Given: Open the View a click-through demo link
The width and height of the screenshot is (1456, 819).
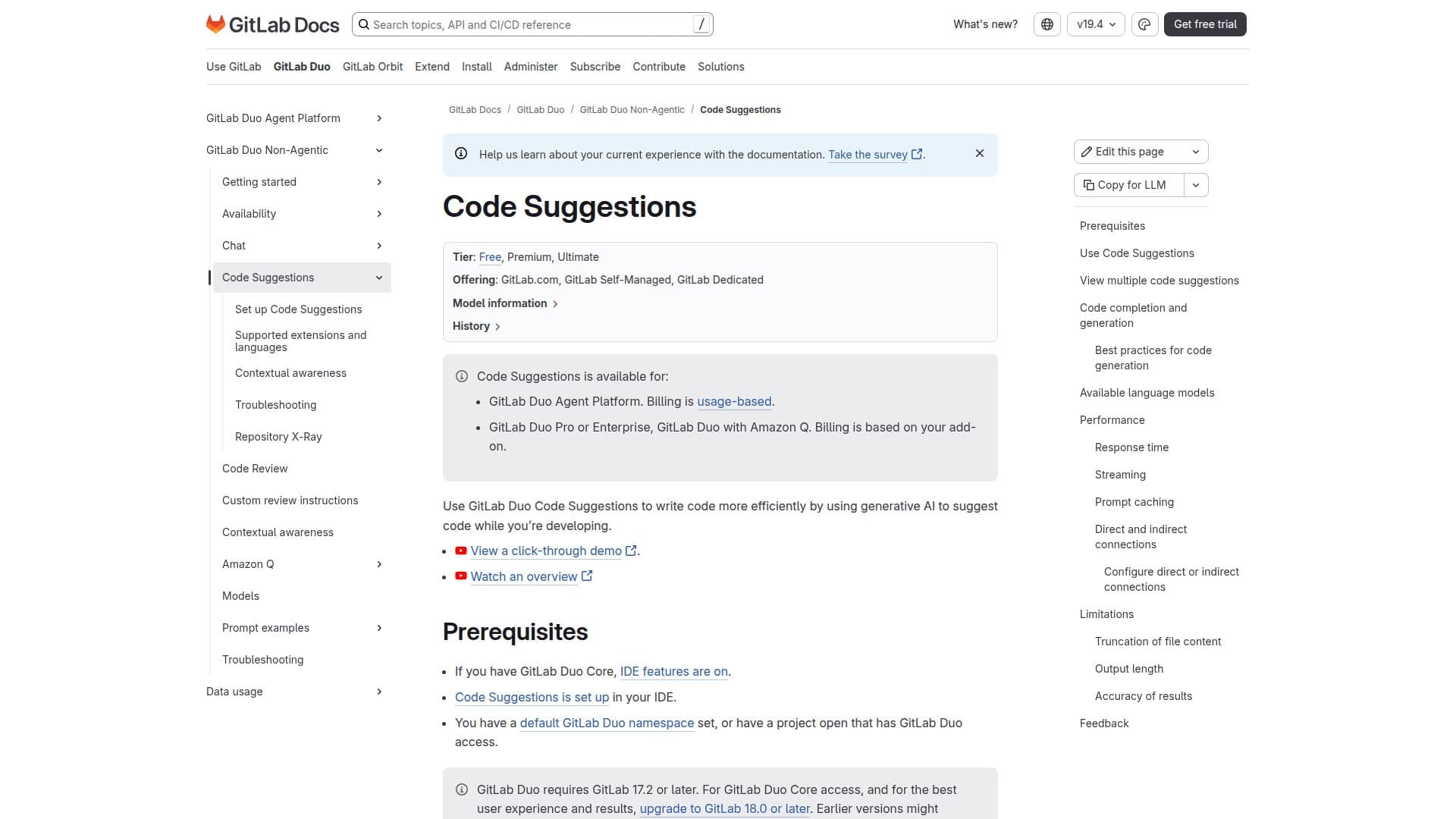Looking at the screenshot, I should 546,551.
